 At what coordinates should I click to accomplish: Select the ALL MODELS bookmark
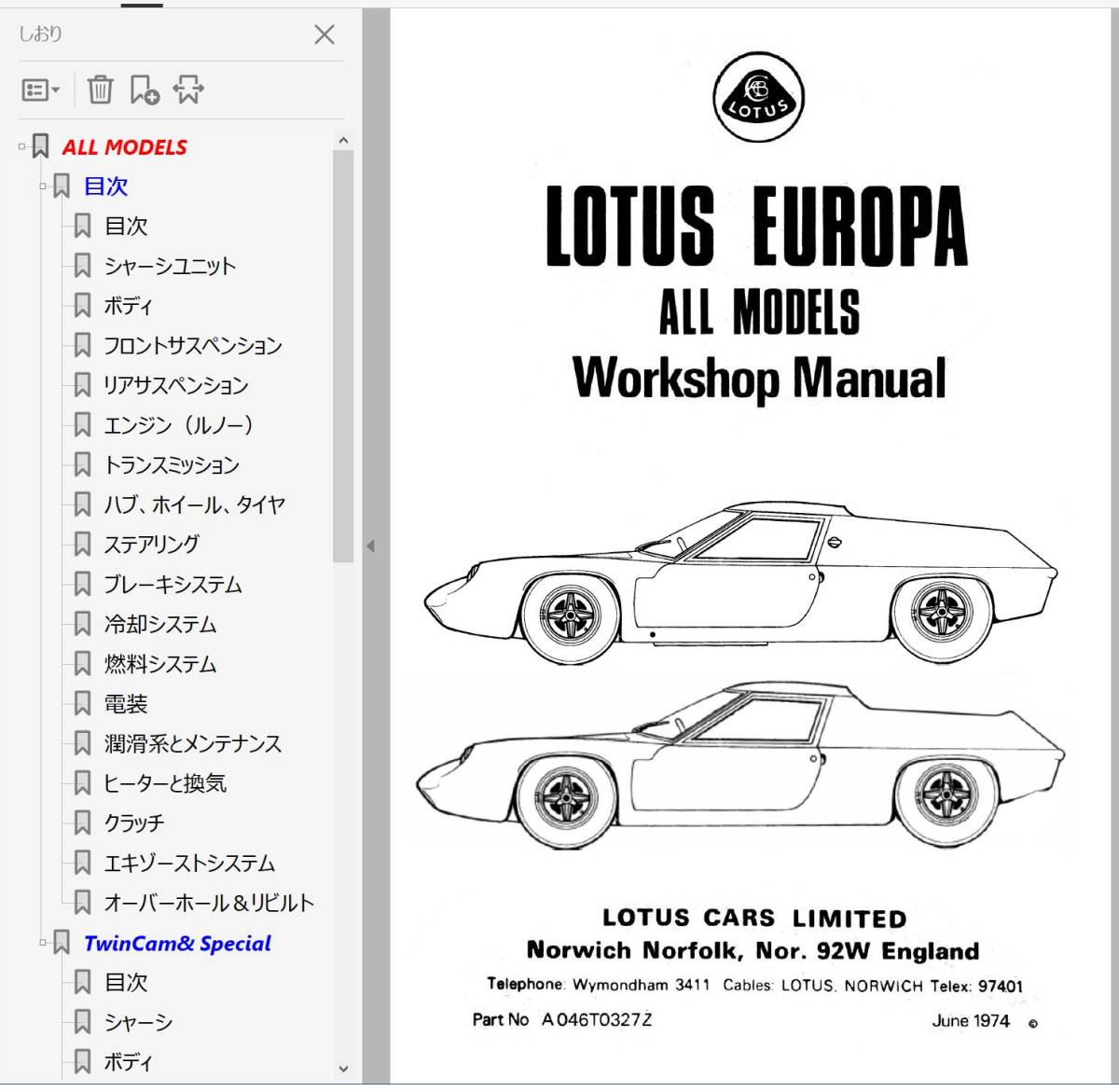click(125, 146)
